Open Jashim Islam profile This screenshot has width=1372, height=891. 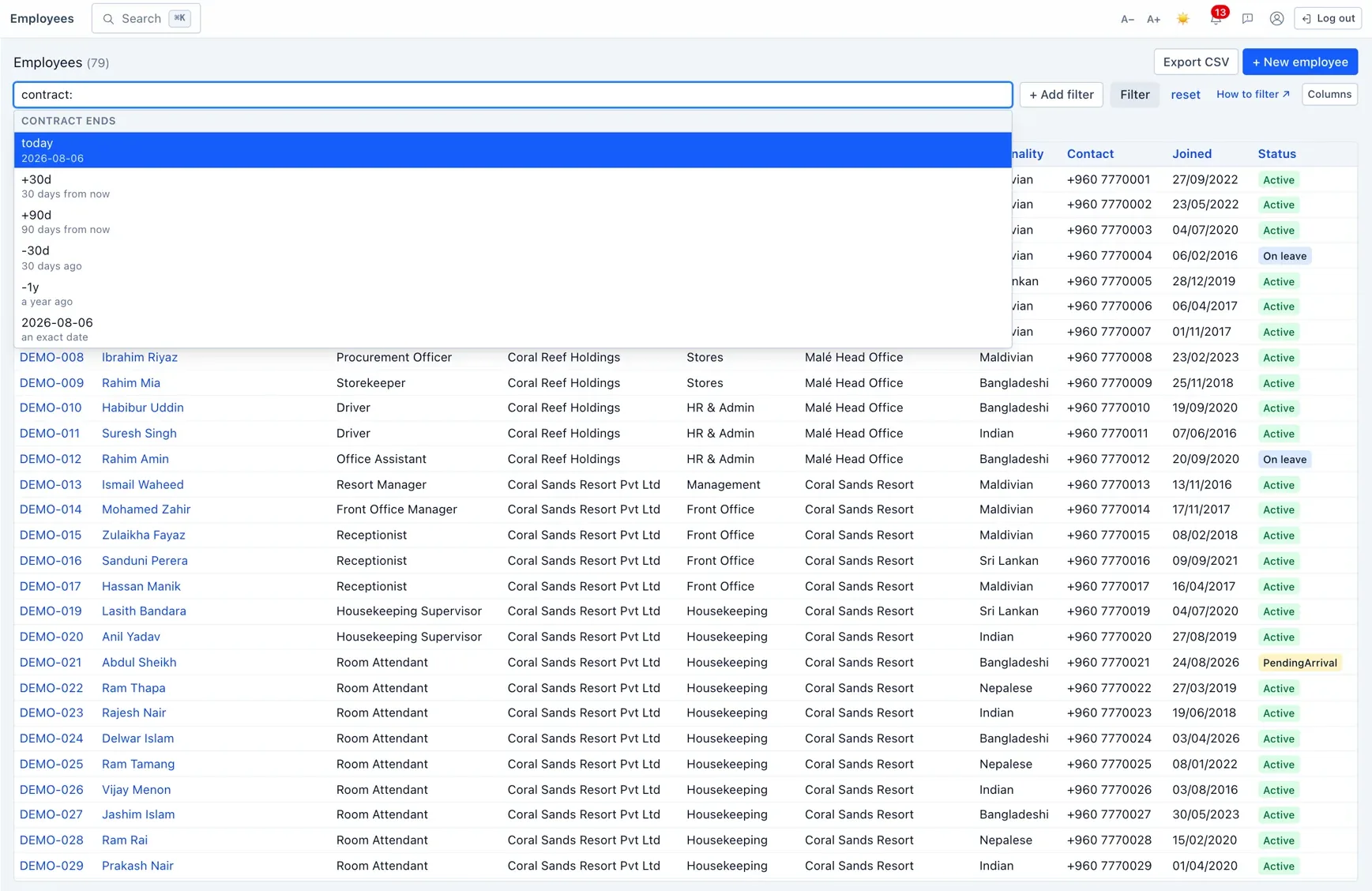tap(138, 814)
